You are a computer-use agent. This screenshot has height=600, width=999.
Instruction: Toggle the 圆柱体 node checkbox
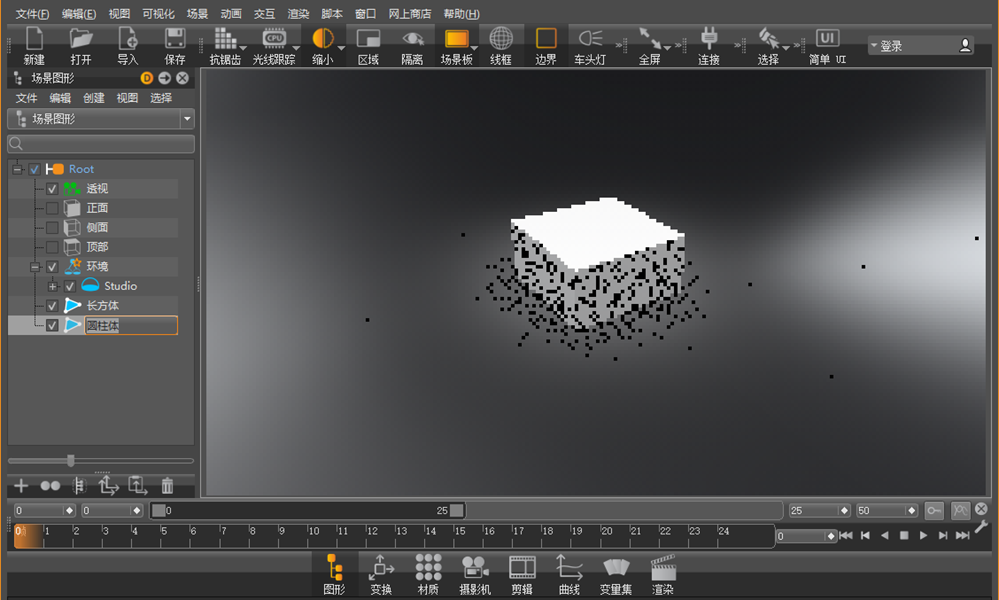click(x=52, y=325)
